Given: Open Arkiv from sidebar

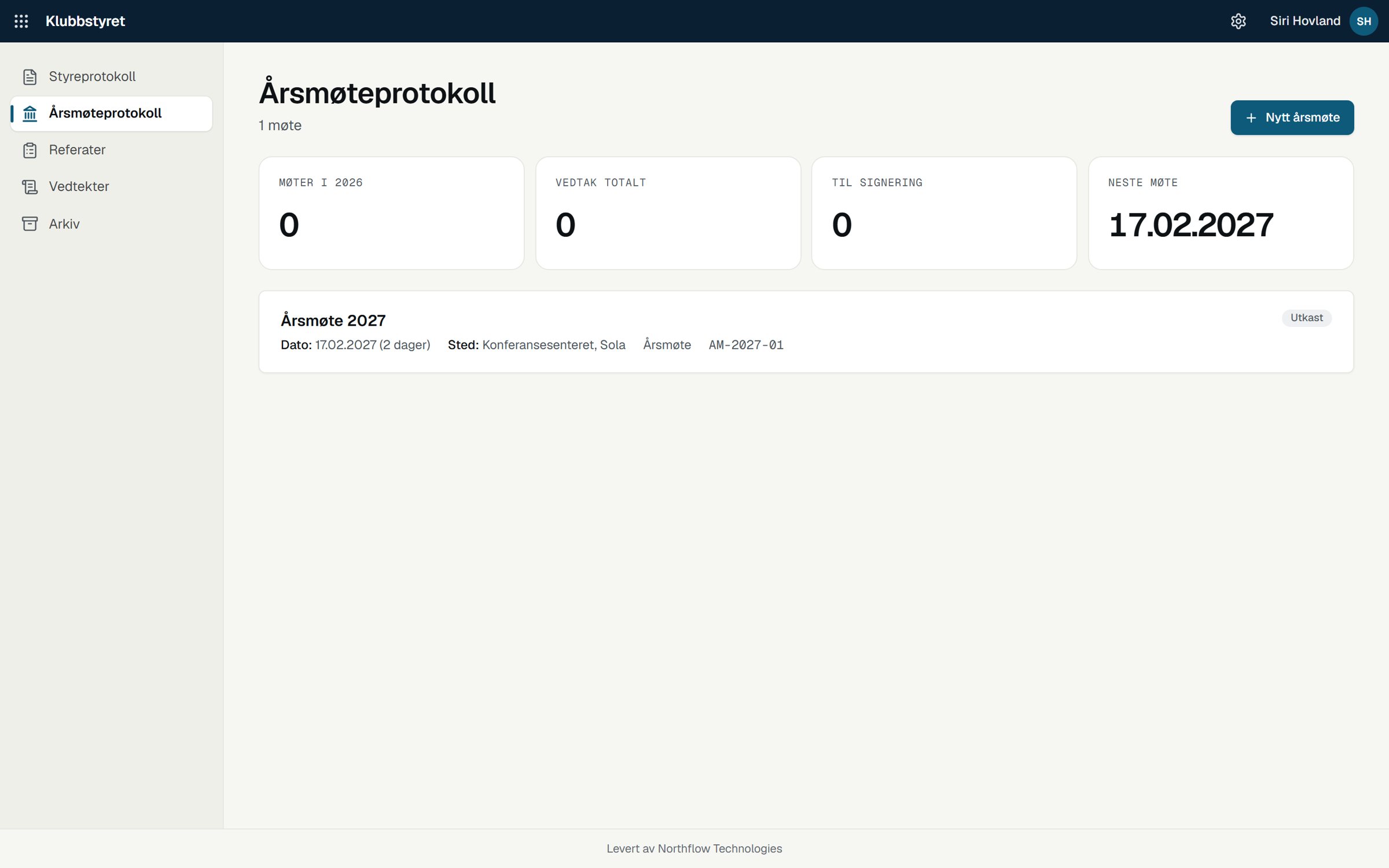Looking at the screenshot, I should [x=111, y=224].
